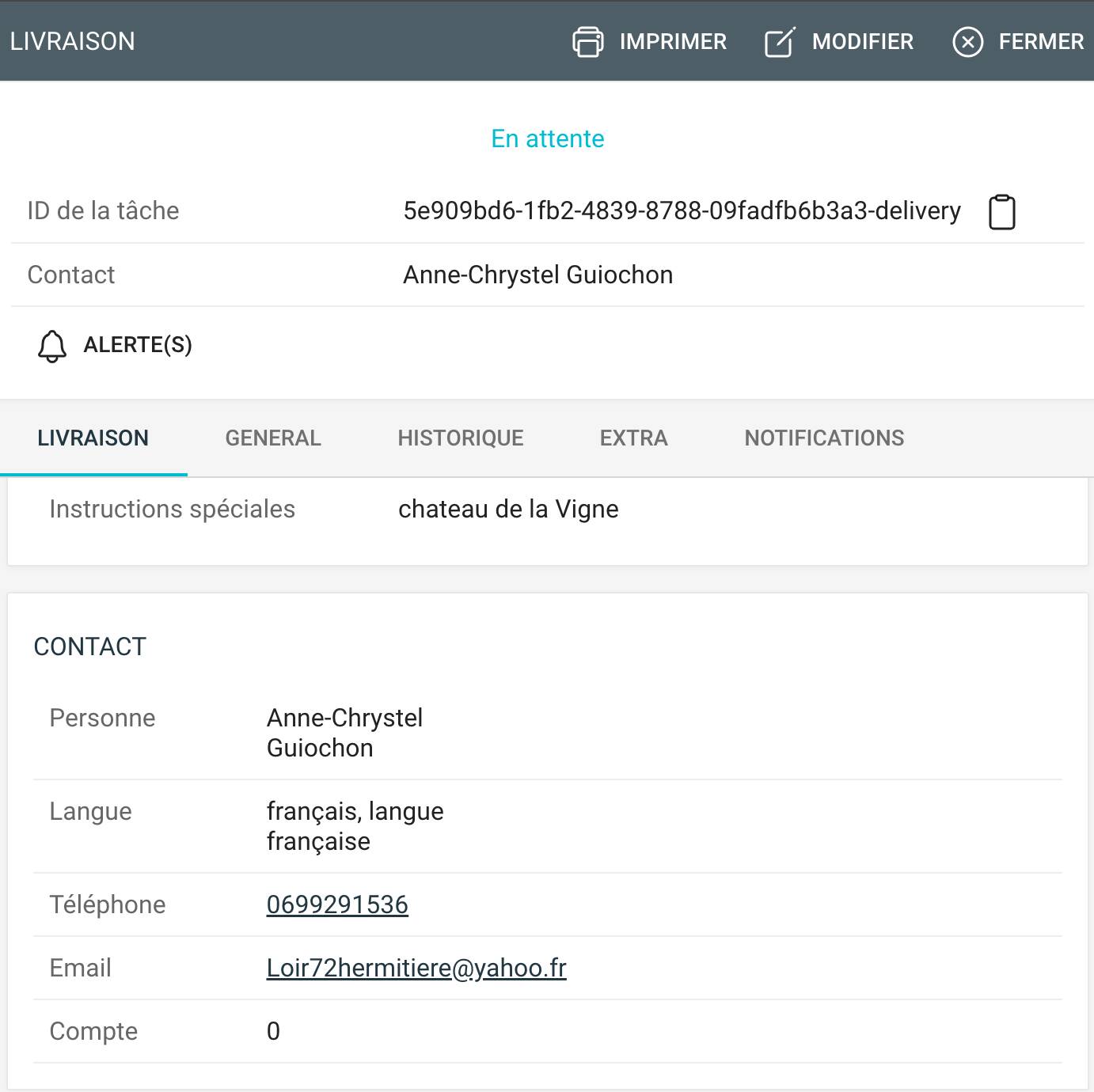Expand the ALERTE(S) section
1094x1092 pixels.
[138, 345]
